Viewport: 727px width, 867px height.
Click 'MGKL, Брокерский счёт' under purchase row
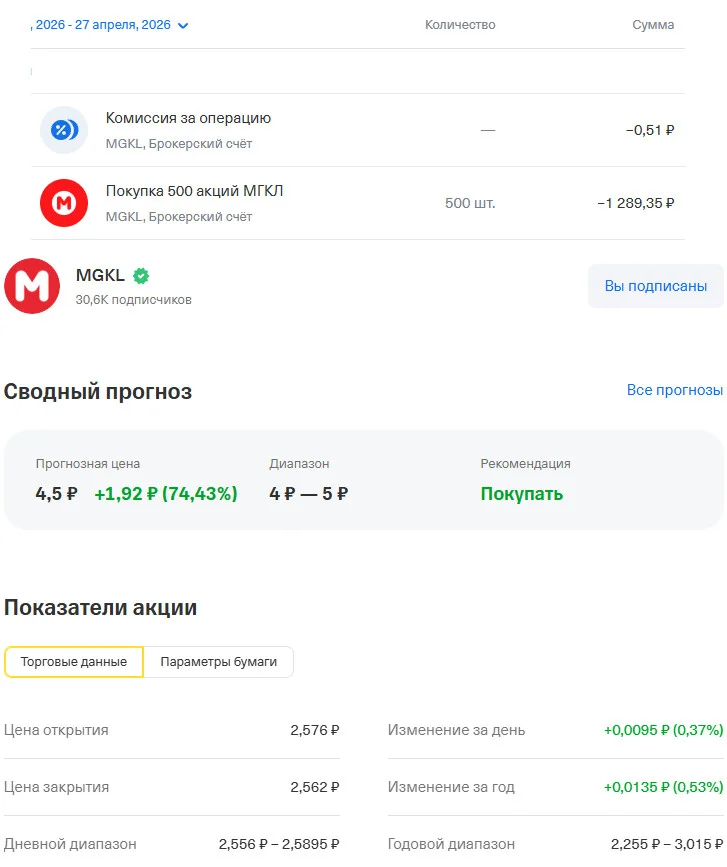179,217
